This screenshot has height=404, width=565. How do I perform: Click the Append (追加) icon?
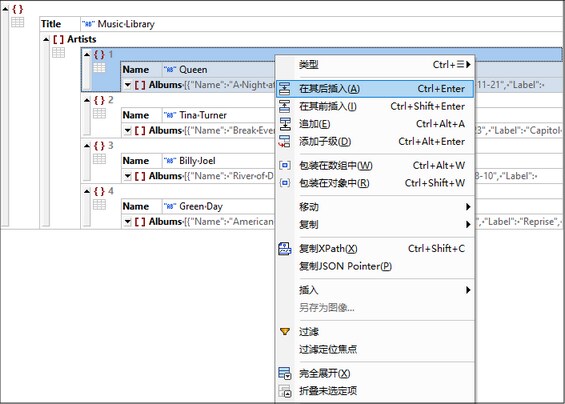(284, 124)
